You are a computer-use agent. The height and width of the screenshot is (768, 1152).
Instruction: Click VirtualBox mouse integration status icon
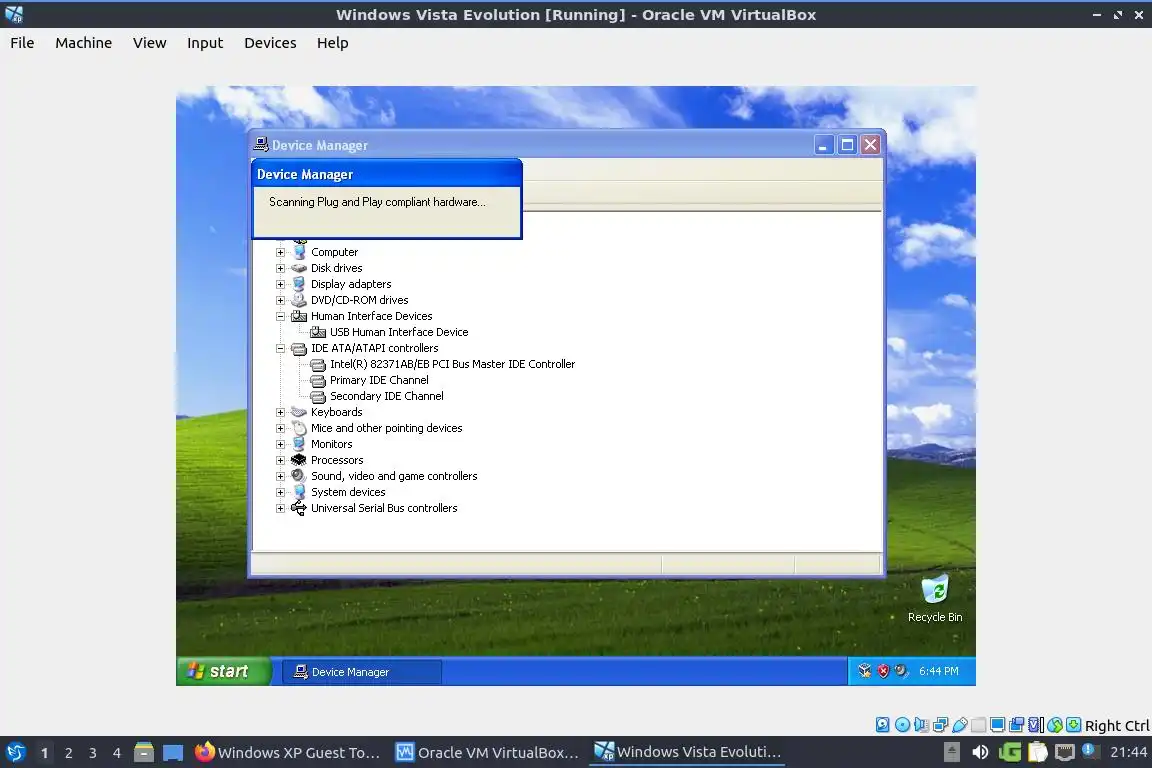click(1055, 725)
